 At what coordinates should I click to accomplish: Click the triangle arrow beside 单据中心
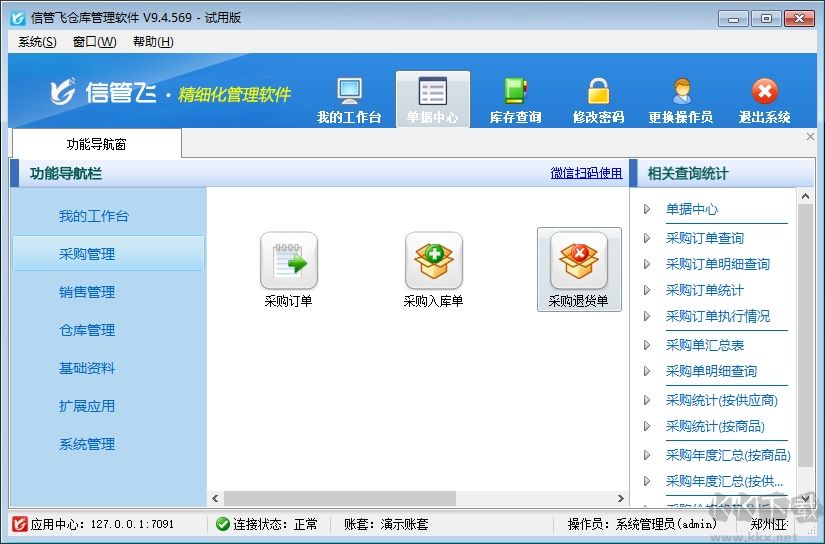[x=647, y=209]
